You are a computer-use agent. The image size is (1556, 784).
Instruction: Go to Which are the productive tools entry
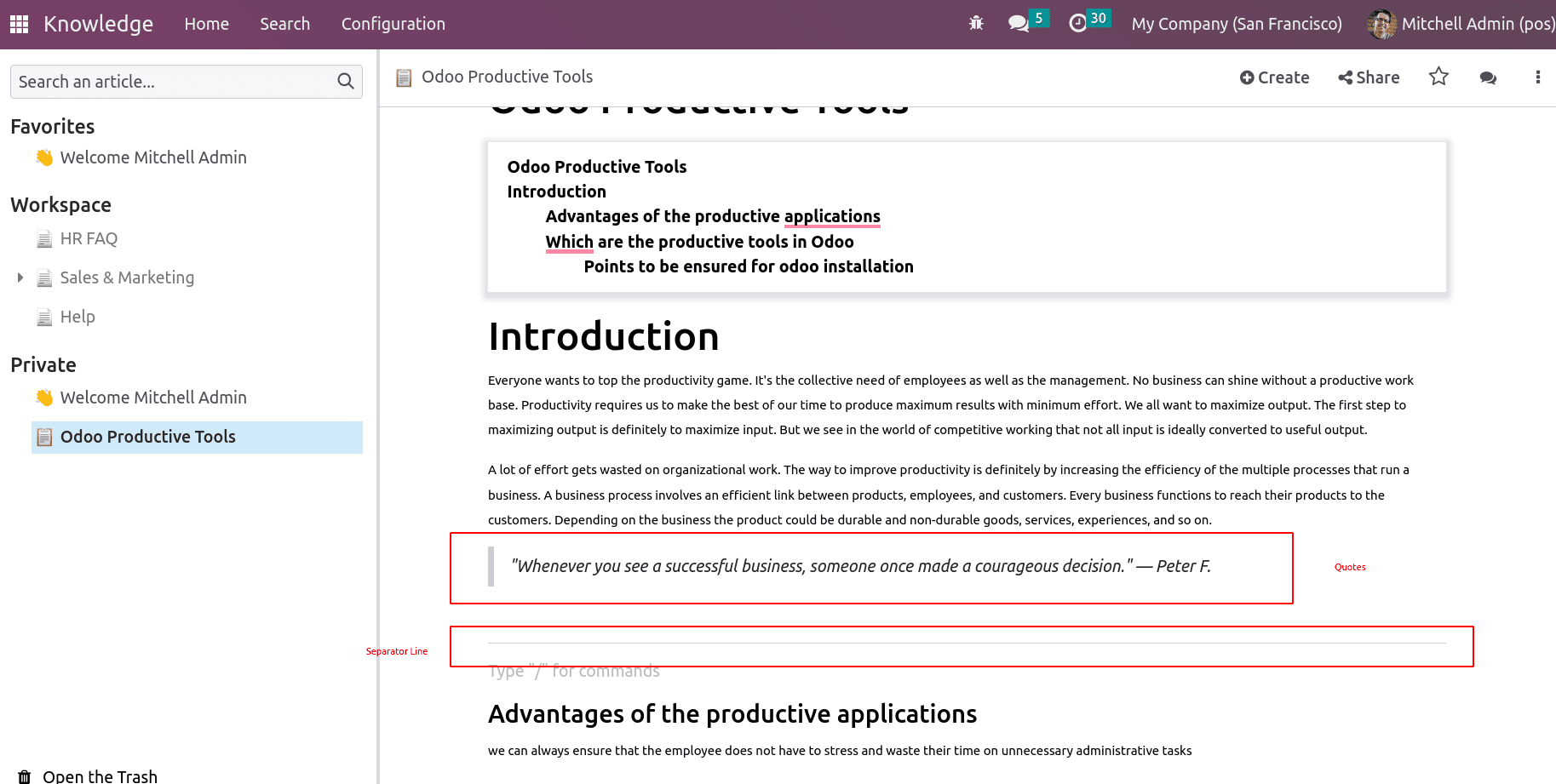[x=699, y=242]
